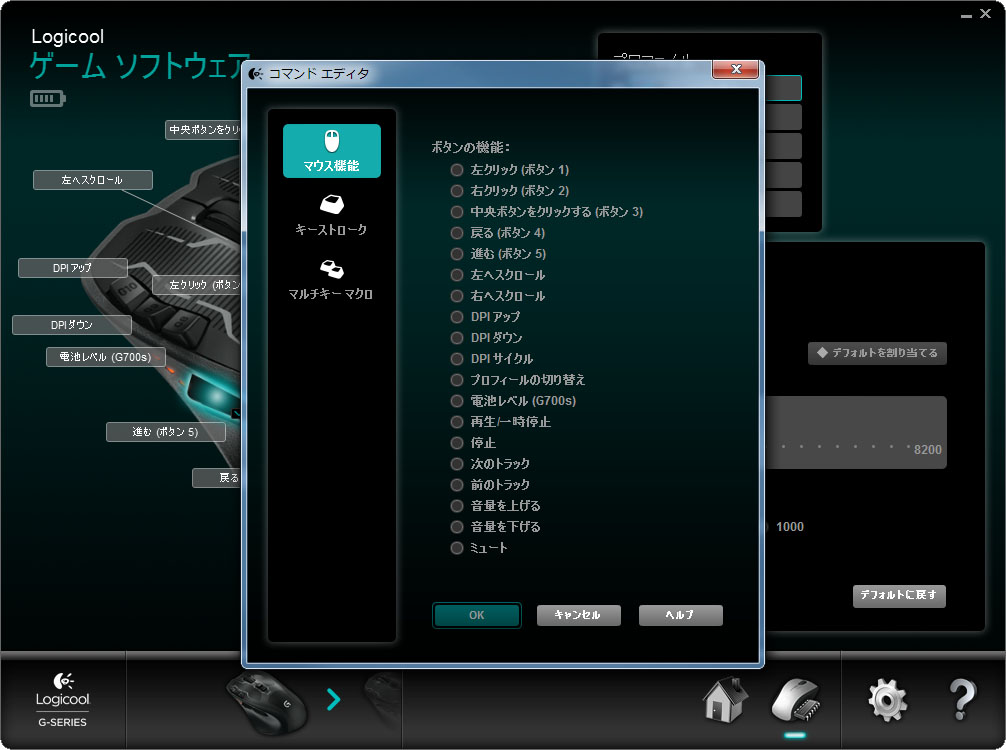Image resolution: width=1006 pixels, height=750 pixels.
Task: Select 左クリック (ボタン 1) radio button
Action: point(457,170)
